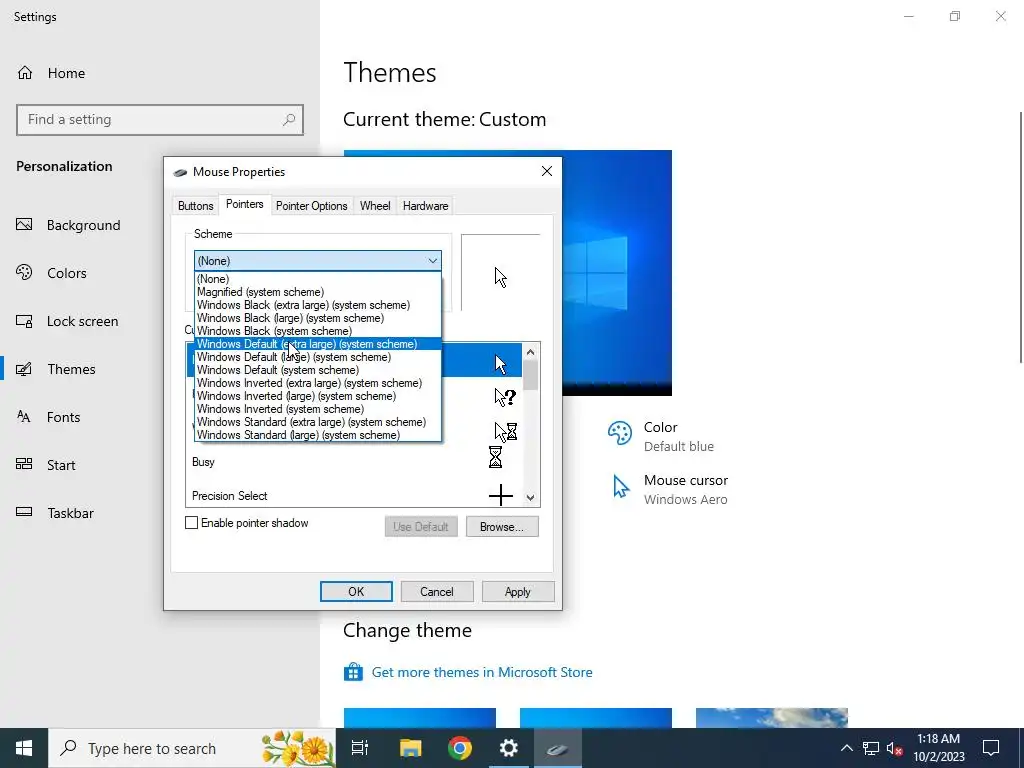Show hidden system tray icons
Viewport: 1024px width, 768px height.
pyautogui.click(x=846, y=748)
